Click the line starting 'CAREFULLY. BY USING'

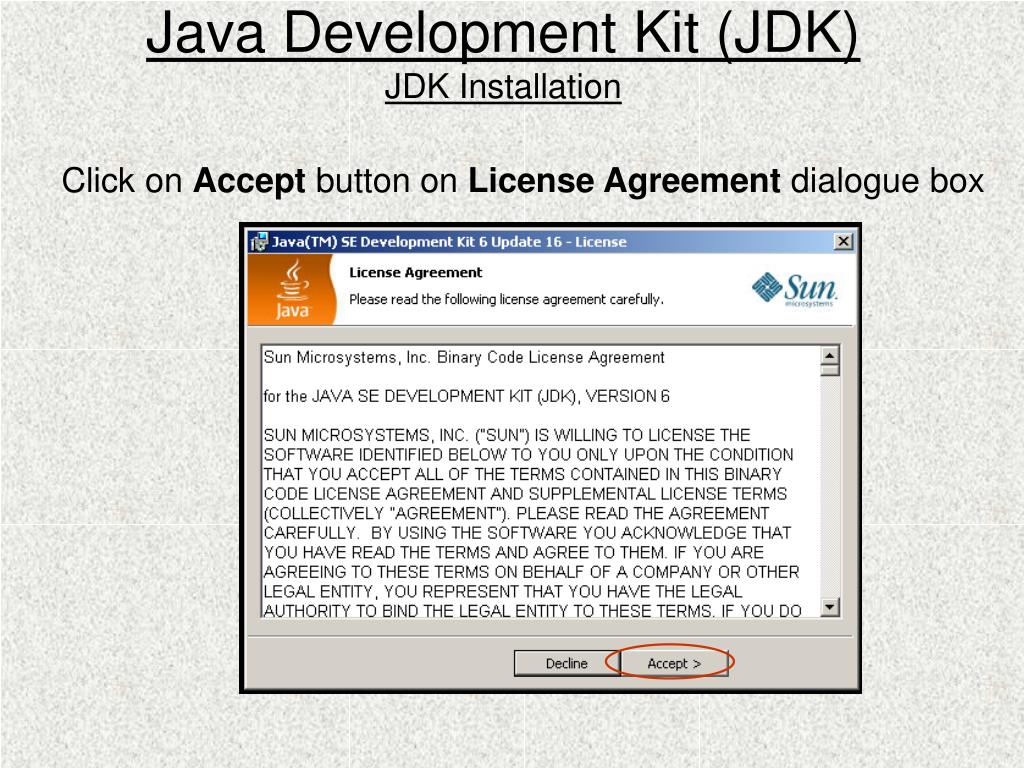pos(527,533)
